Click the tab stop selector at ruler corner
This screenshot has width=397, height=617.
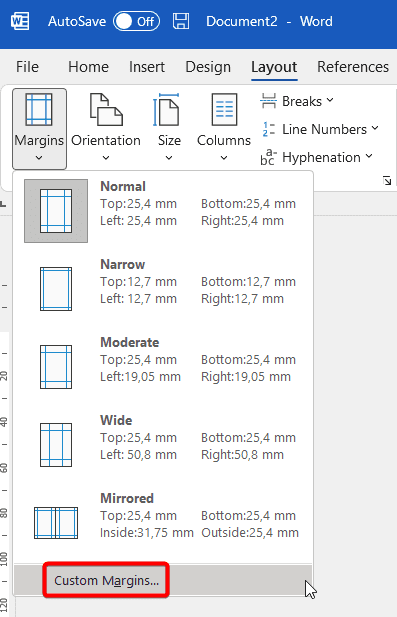point(3,204)
